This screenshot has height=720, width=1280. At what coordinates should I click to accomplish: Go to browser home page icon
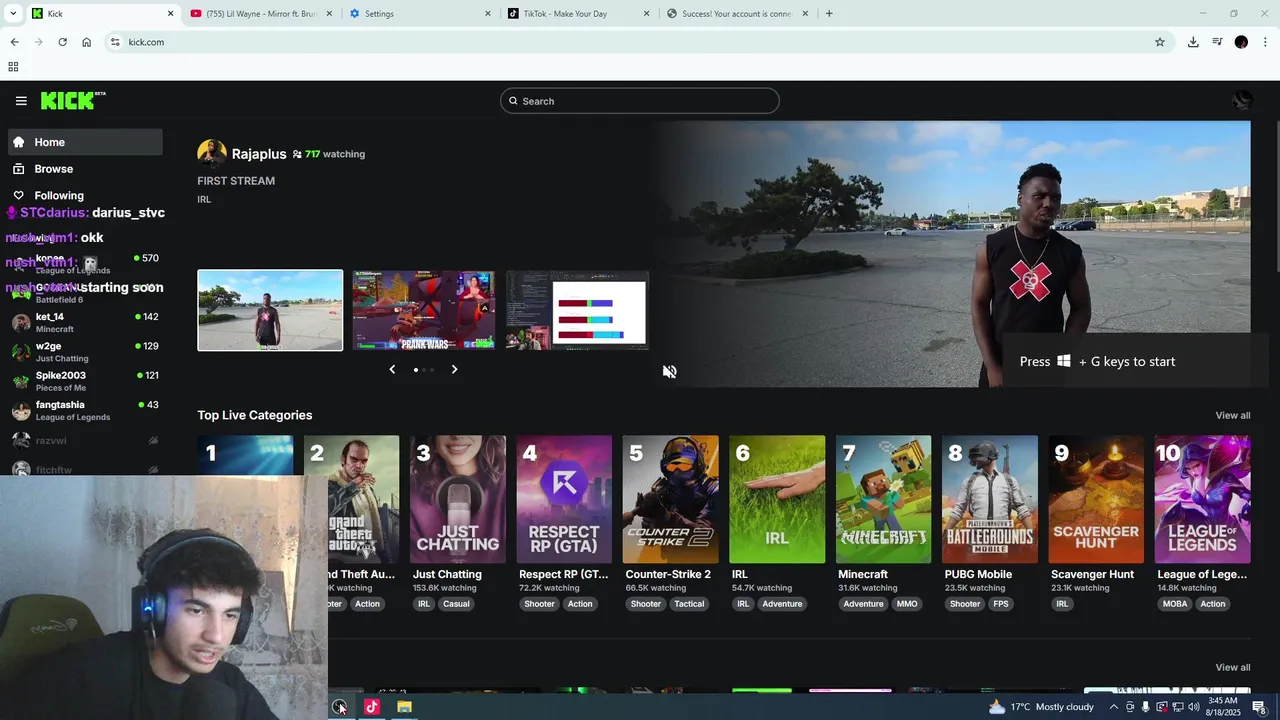(x=87, y=42)
